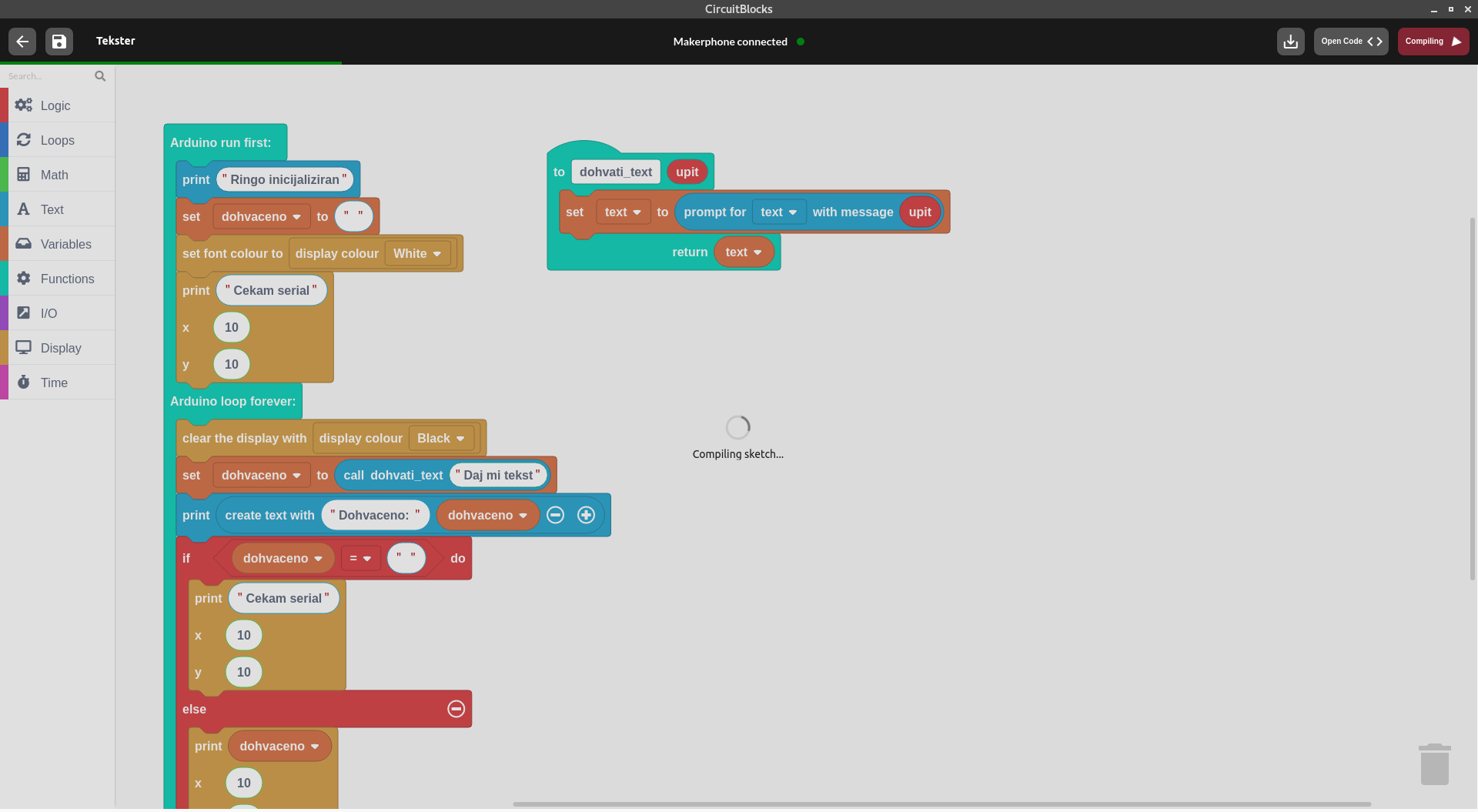This screenshot has height=812, width=1478.
Task: Click the trash can icon
Action: 1435,764
